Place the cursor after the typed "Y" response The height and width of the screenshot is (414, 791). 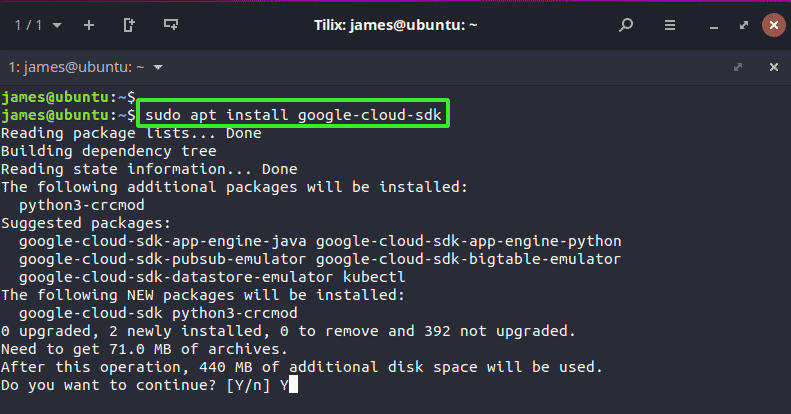click(294, 385)
